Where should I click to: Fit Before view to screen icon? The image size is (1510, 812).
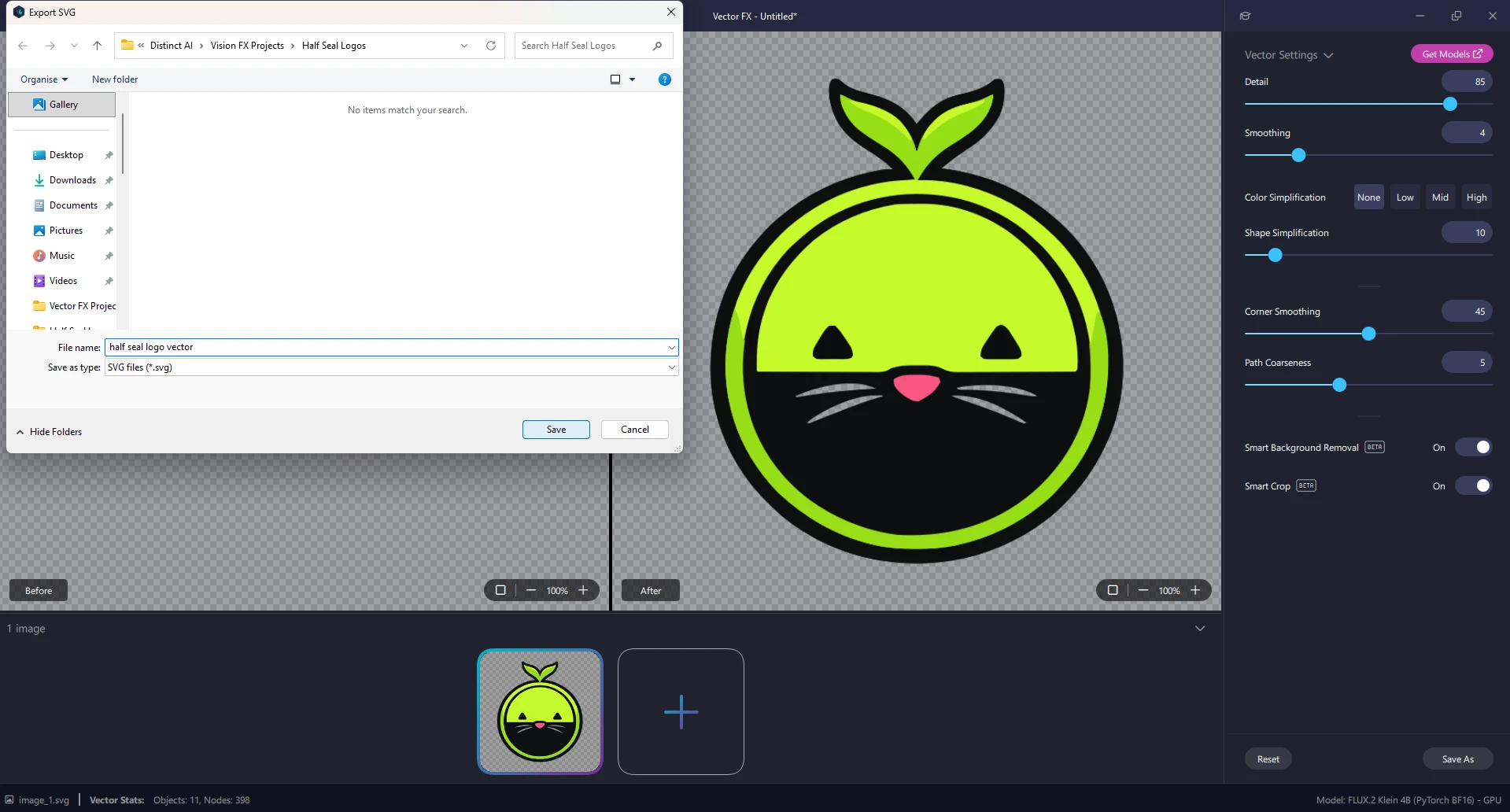pos(500,590)
